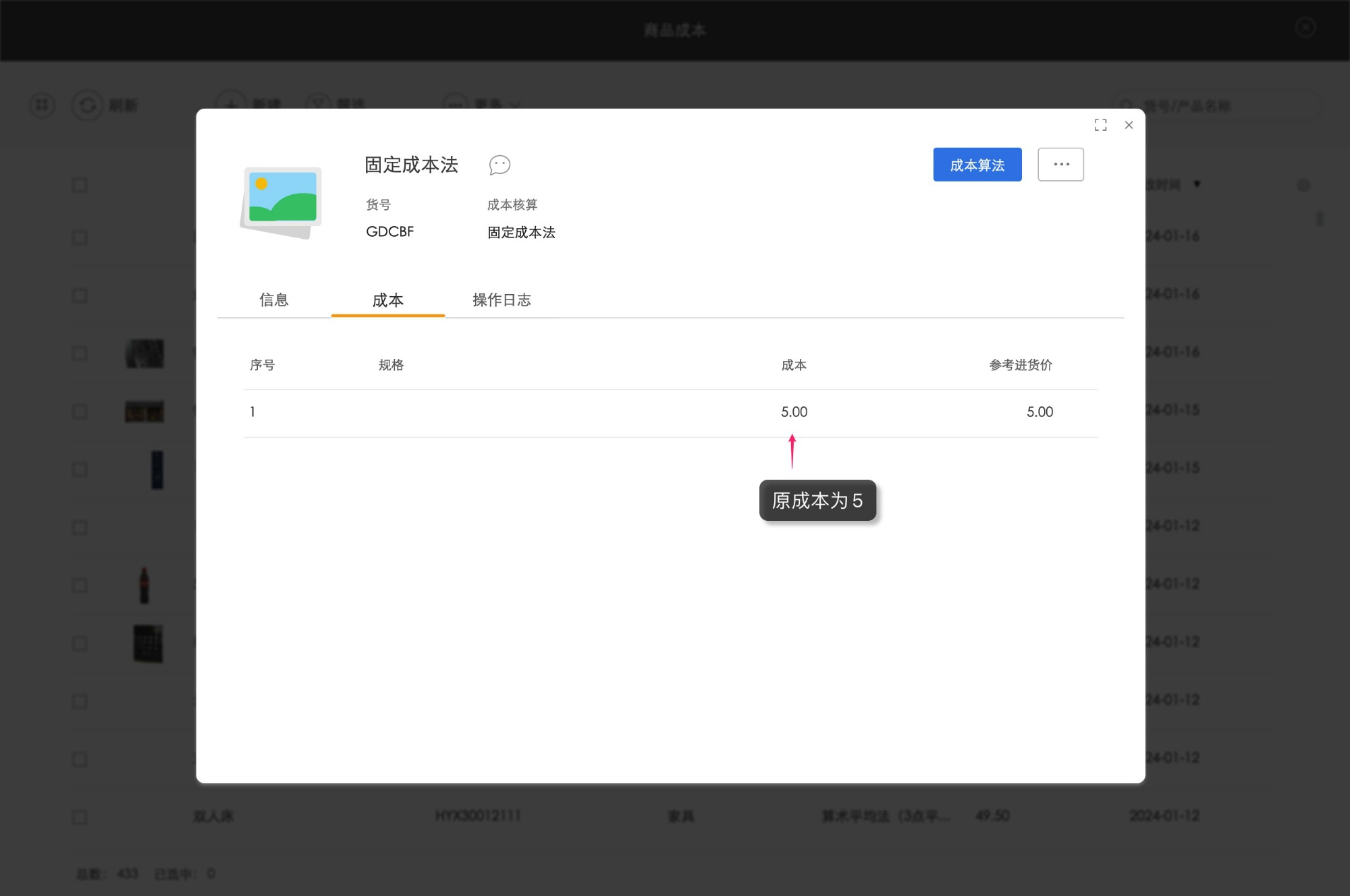Close the background 商品成本 window
Image resolution: width=1350 pixels, height=896 pixels.
(x=1305, y=28)
